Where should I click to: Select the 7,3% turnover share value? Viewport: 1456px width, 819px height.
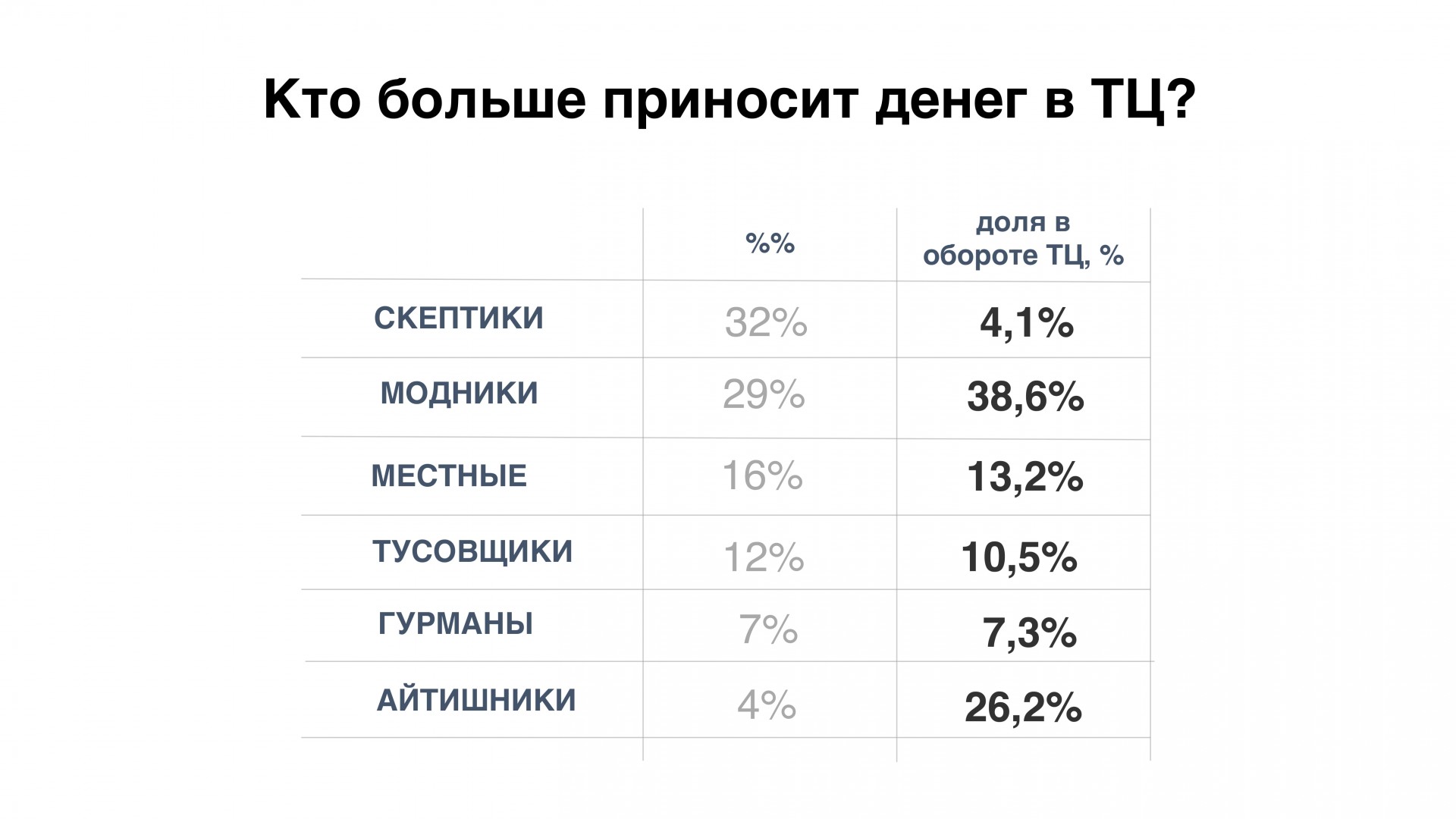click(x=1029, y=632)
